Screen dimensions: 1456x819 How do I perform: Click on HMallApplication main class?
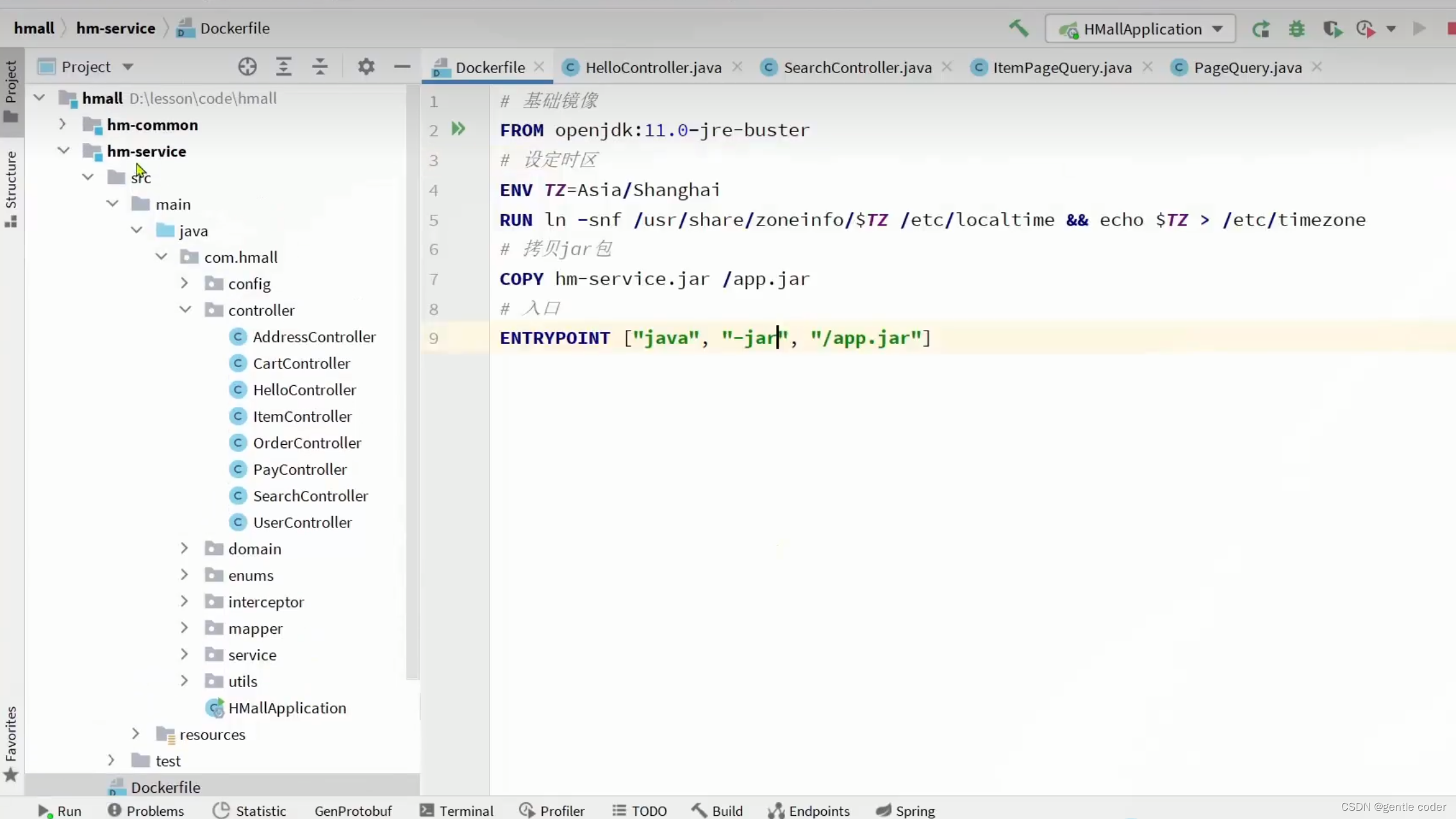tap(287, 707)
